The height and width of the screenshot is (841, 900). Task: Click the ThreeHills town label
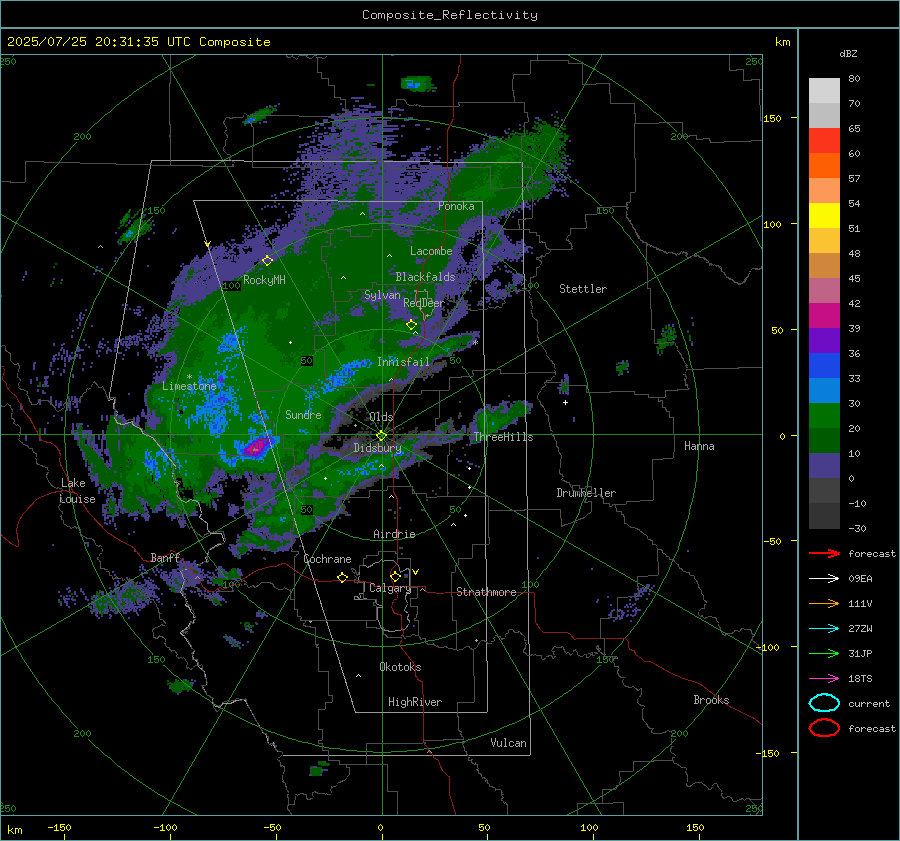(x=503, y=437)
